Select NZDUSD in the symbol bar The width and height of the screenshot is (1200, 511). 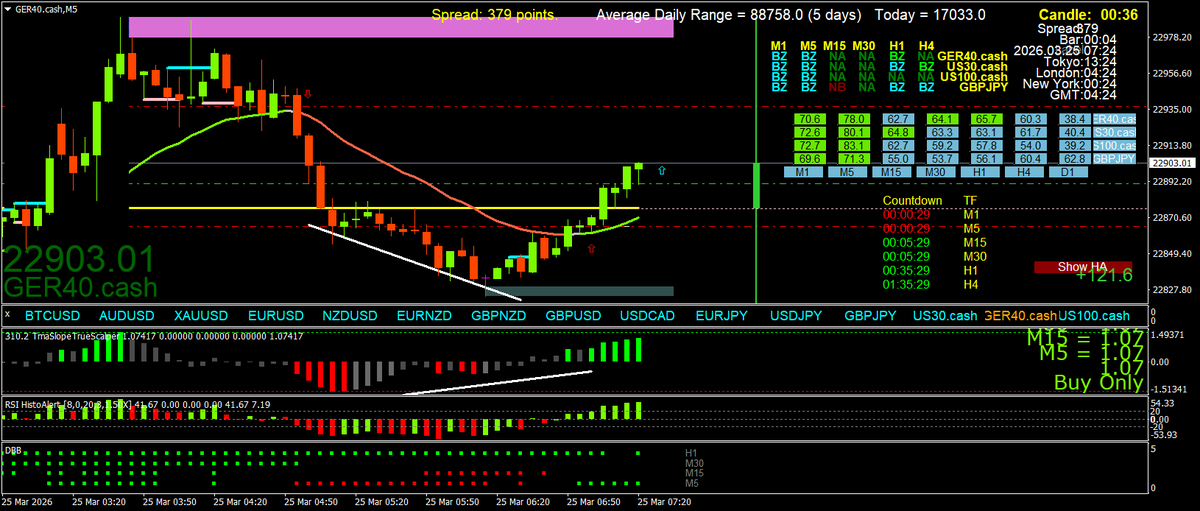tap(351, 316)
